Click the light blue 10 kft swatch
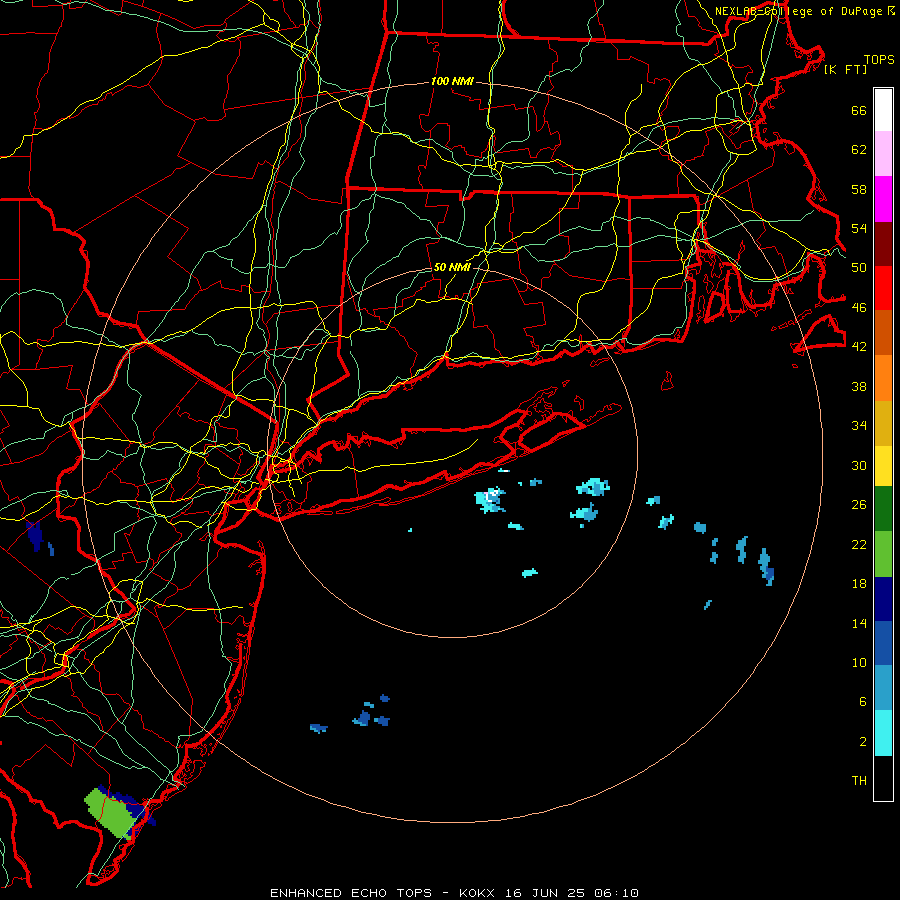This screenshot has height=900, width=900. click(x=883, y=687)
